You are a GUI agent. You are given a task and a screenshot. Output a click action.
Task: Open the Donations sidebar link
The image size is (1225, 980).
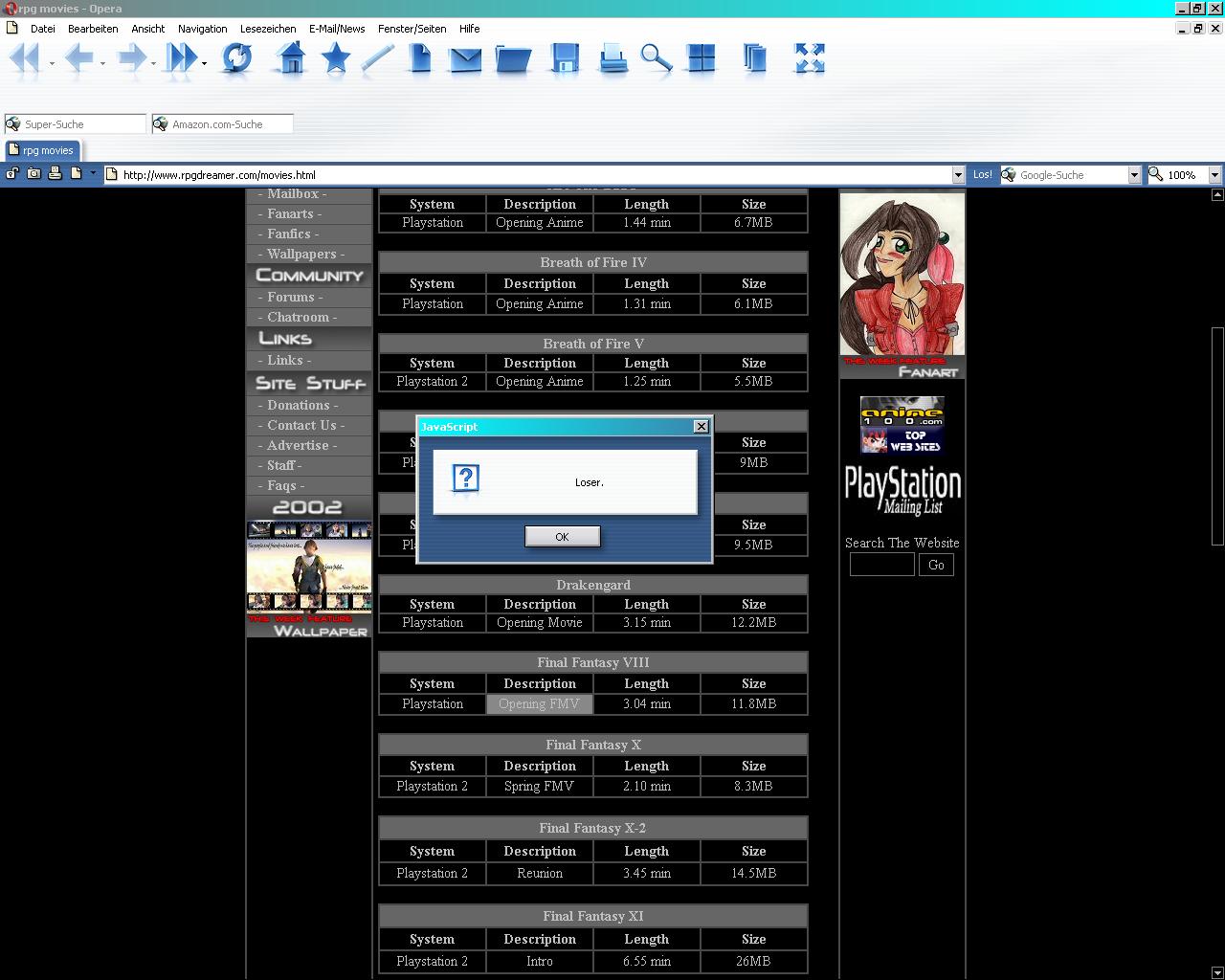pyautogui.click(x=298, y=405)
